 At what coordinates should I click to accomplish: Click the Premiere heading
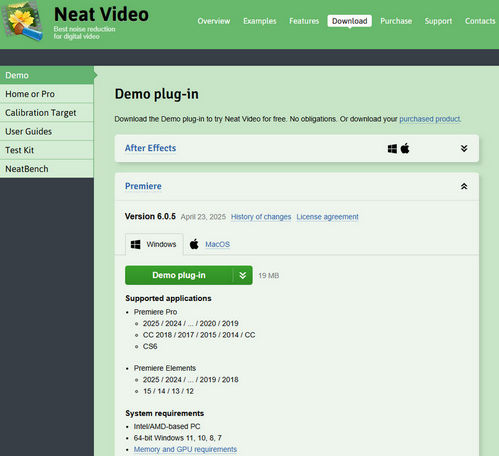(143, 186)
